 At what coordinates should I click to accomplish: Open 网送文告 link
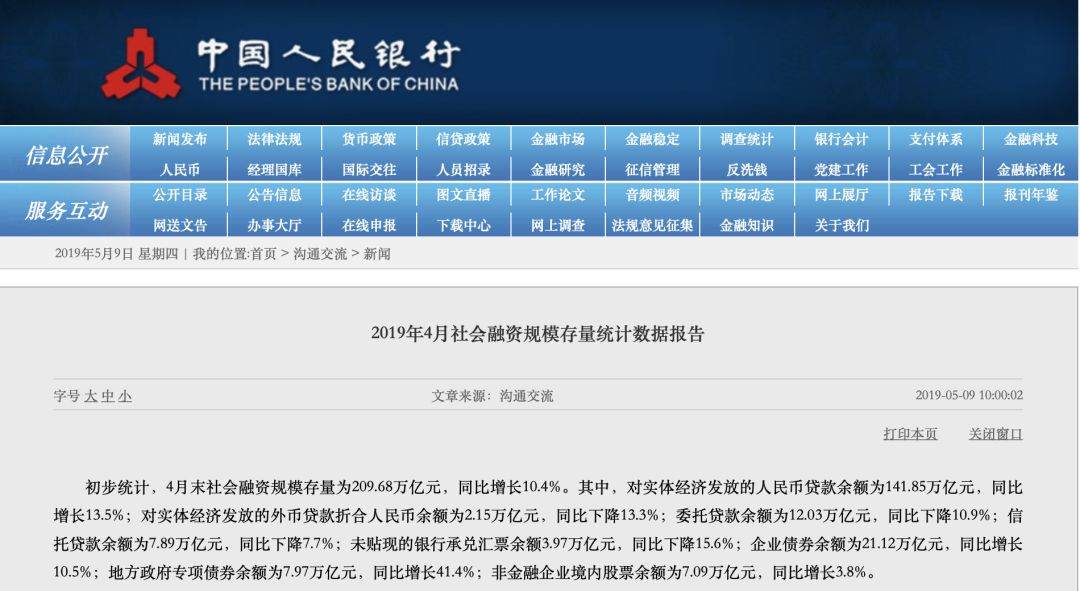(180, 225)
